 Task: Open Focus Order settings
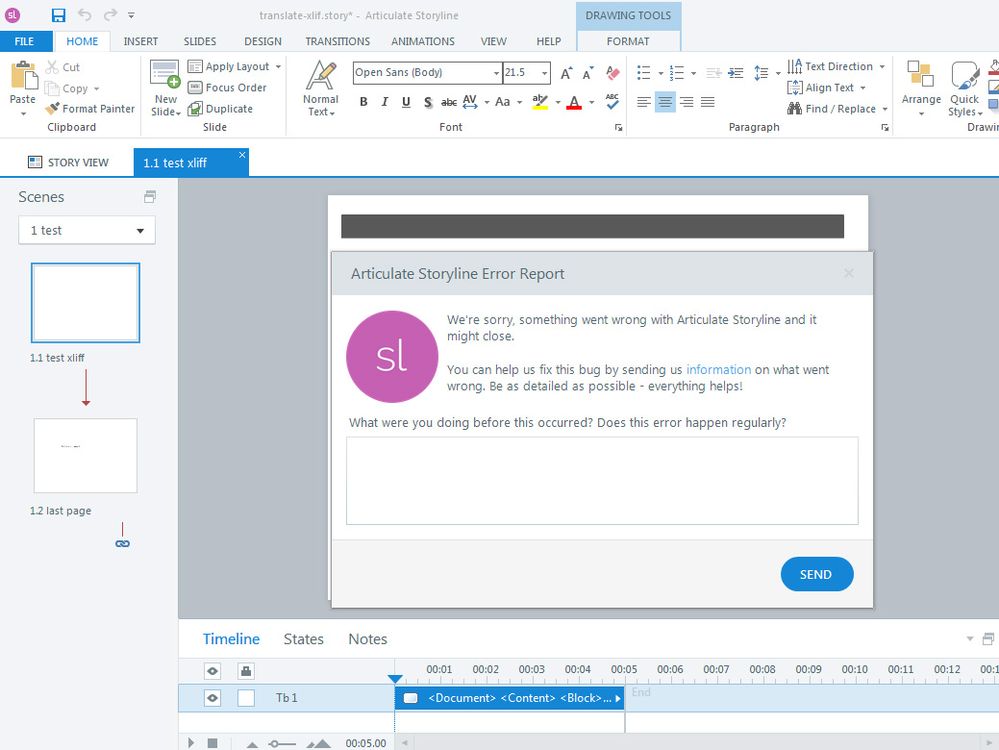pos(227,87)
